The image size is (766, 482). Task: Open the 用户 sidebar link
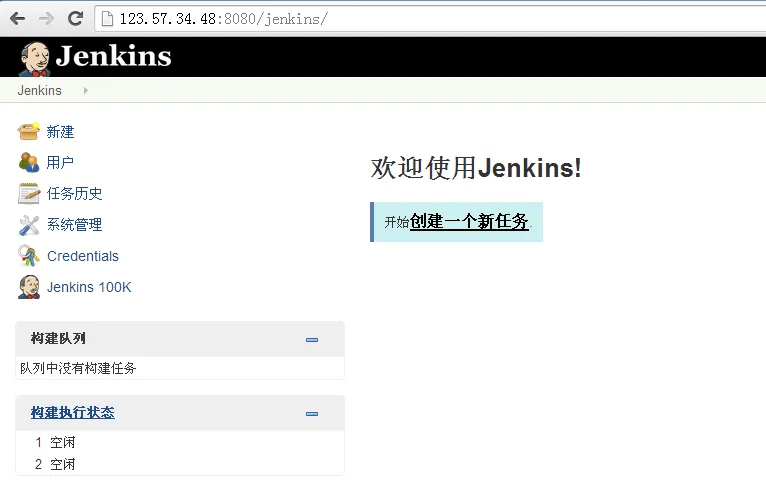tap(60, 163)
